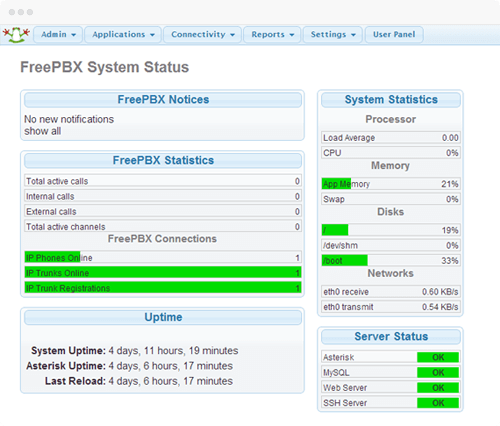
Task: Click the FreePBX Connections heading
Action: coord(162,239)
